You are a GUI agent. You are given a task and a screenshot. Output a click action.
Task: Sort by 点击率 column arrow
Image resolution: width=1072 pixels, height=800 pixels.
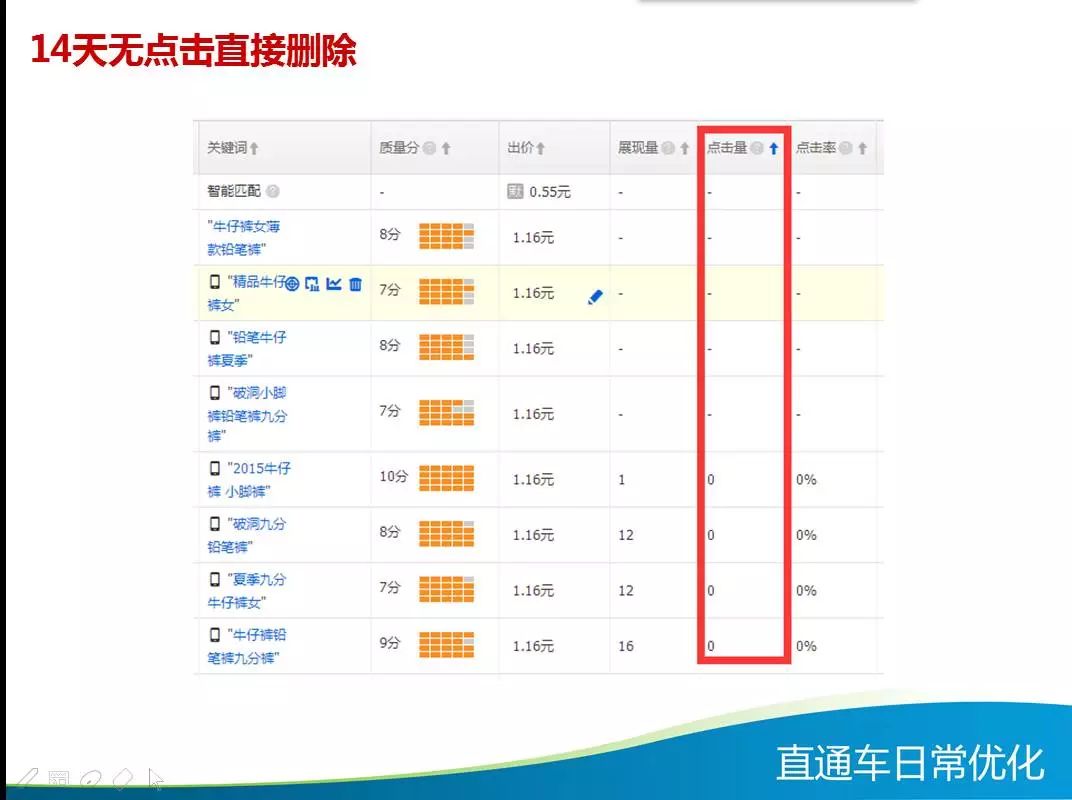point(862,148)
